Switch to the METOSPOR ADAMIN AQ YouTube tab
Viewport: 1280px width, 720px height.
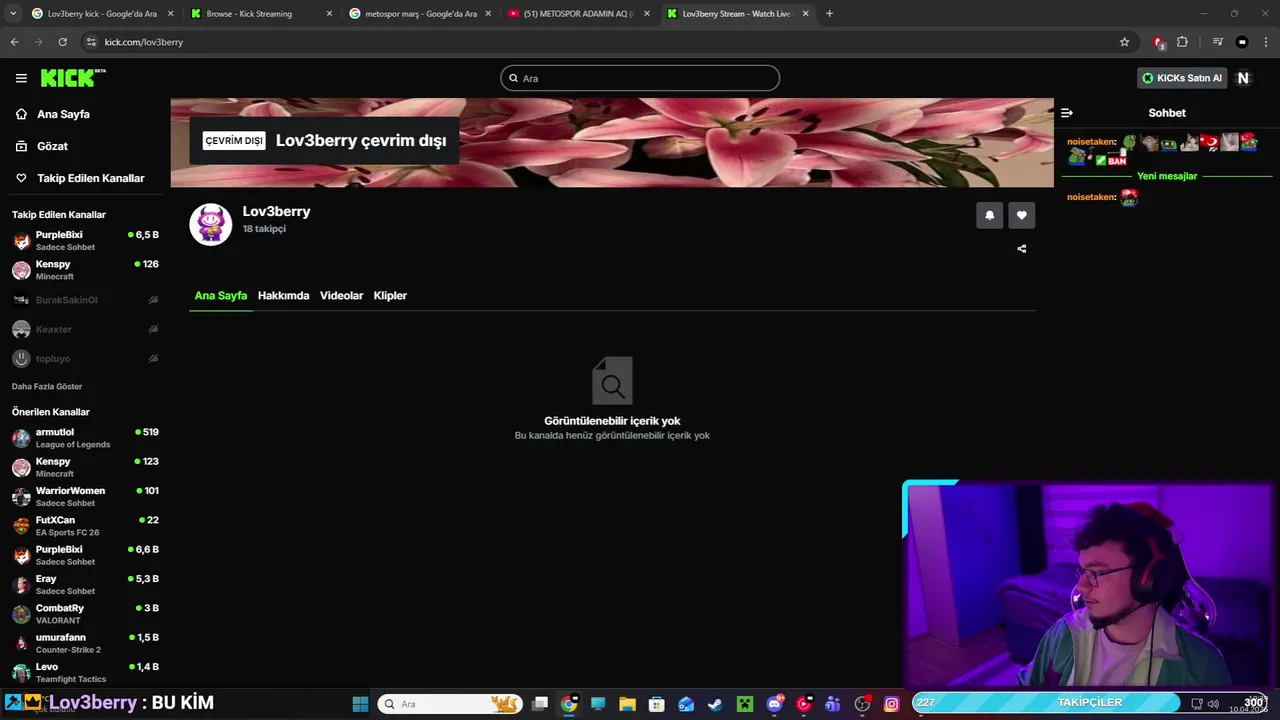[x=579, y=14]
